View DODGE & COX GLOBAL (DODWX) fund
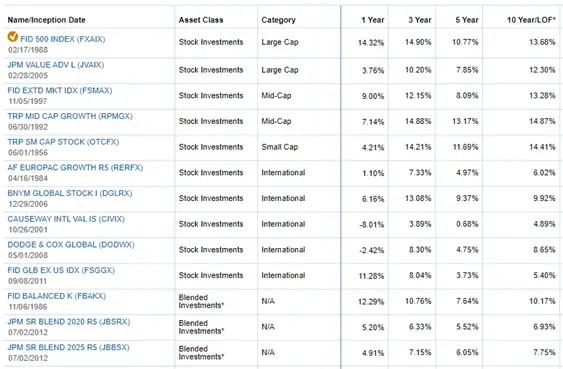The image size is (563, 369). click(x=71, y=244)
